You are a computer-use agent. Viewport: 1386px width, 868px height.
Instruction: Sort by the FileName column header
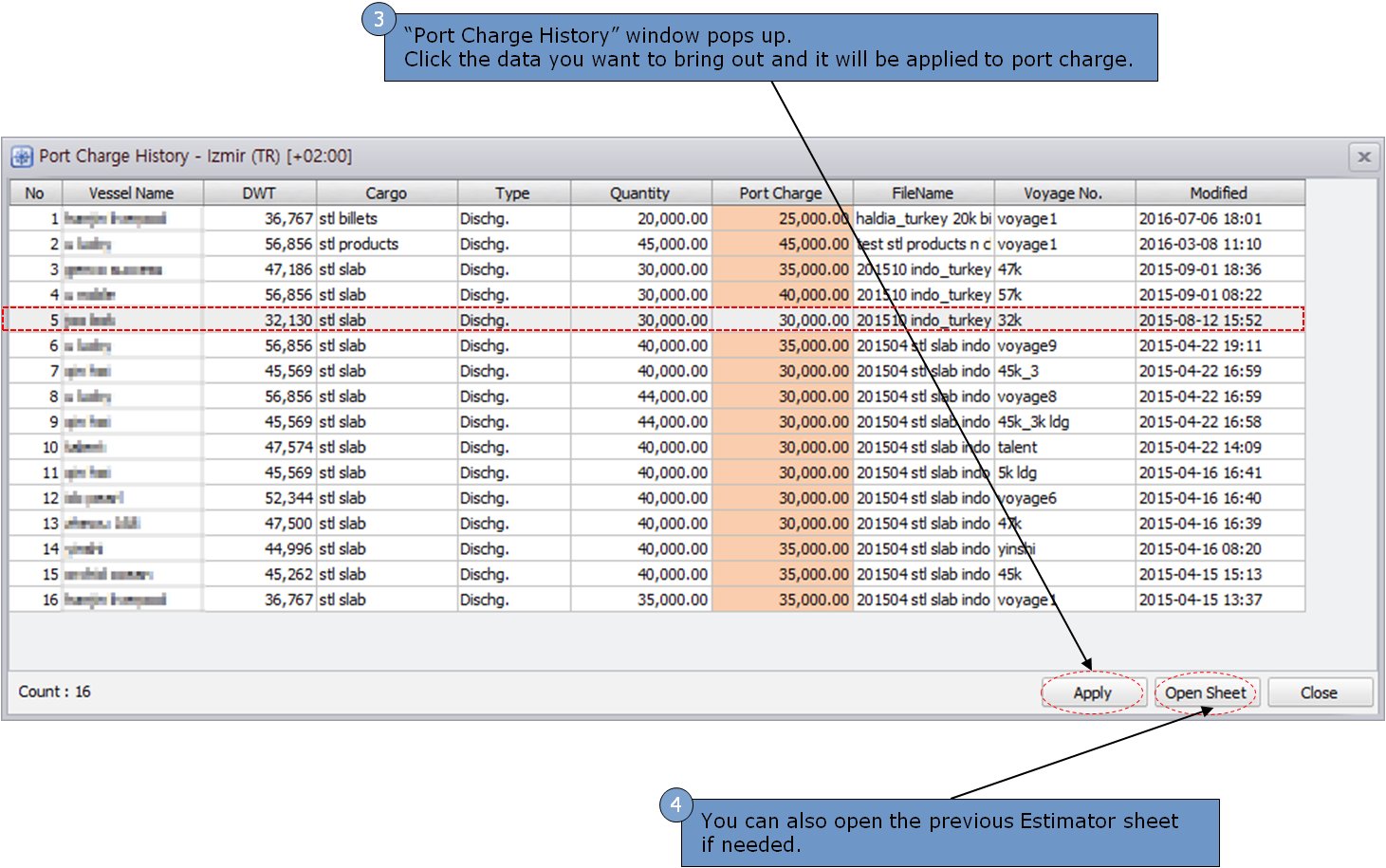click(x=922, y=192)
